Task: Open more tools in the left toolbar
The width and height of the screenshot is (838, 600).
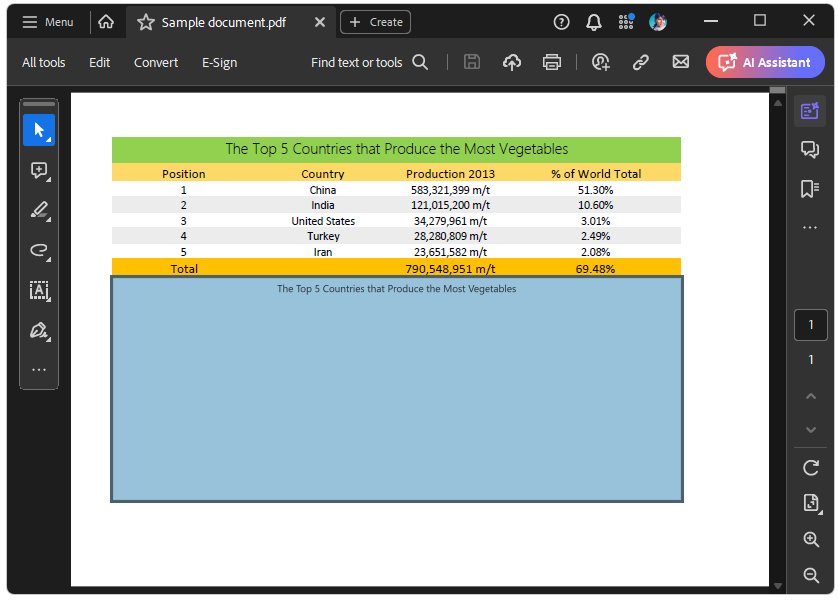Action: [39, 370]
